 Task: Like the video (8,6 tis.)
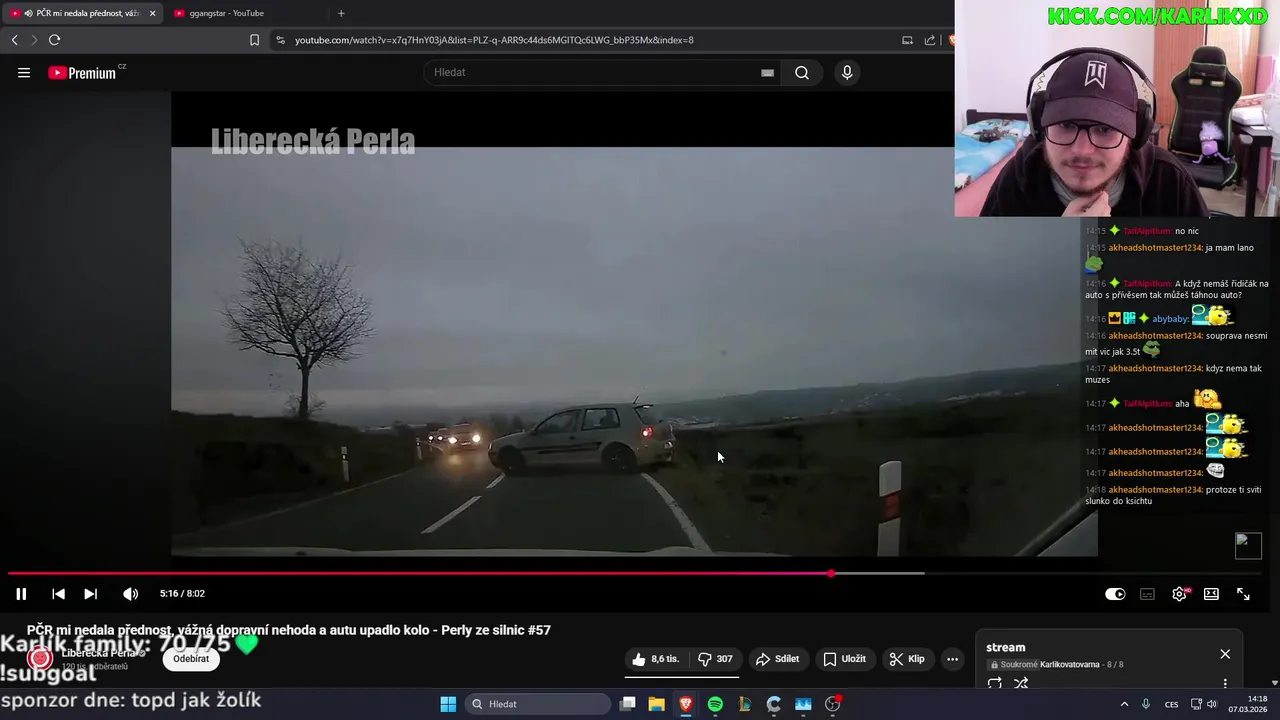click(655, 659)
